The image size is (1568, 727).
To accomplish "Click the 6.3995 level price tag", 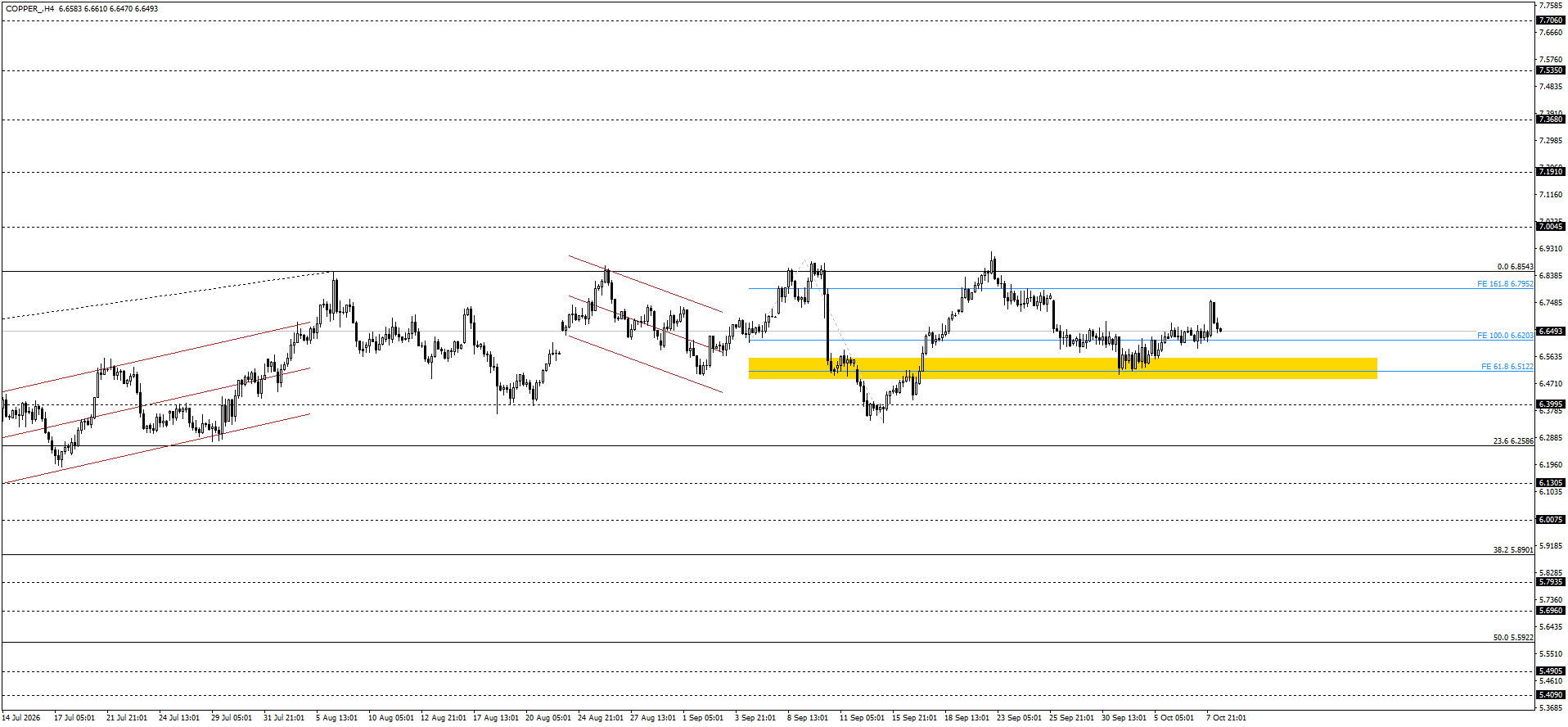I will coord(1551,404).
